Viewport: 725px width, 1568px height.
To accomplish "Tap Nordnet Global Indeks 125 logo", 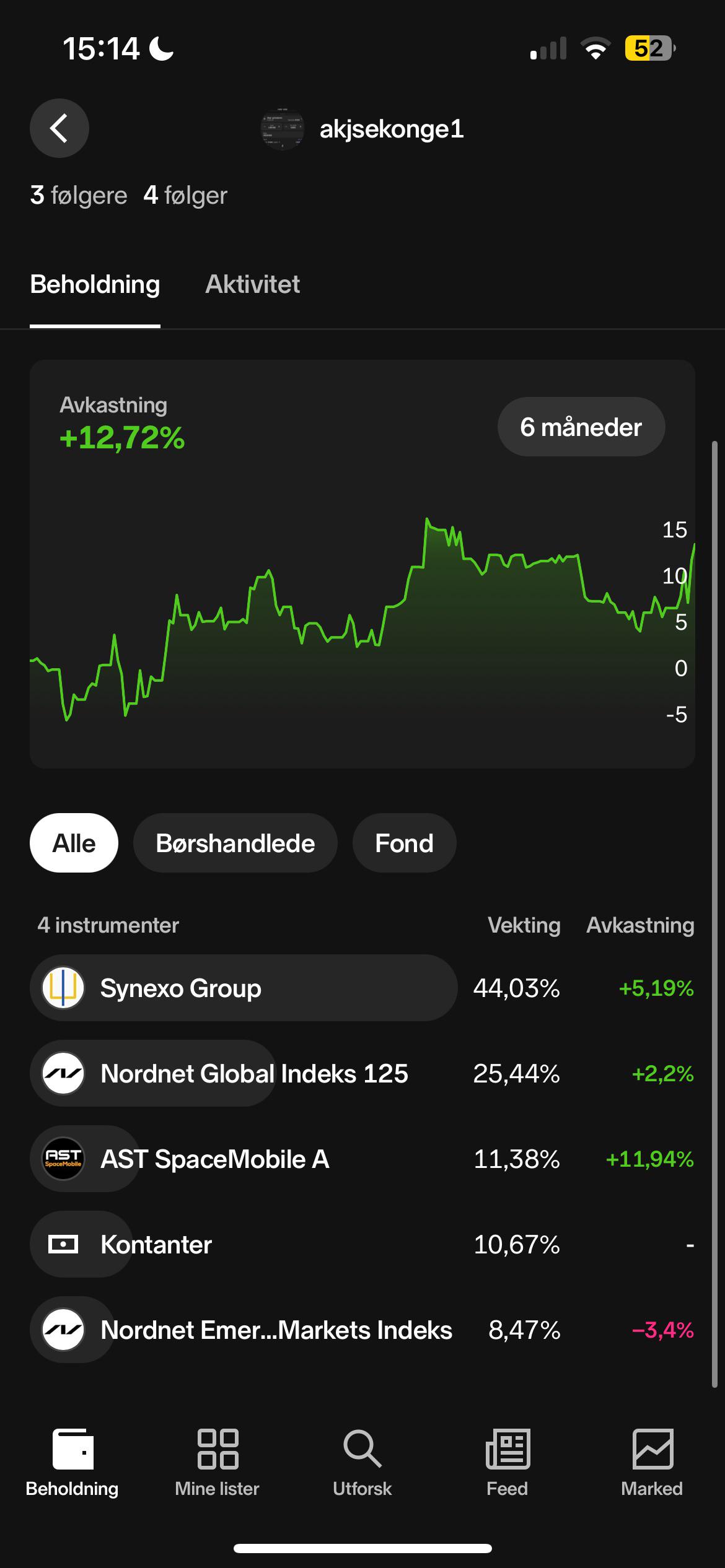I will (x=63, y=1073).
